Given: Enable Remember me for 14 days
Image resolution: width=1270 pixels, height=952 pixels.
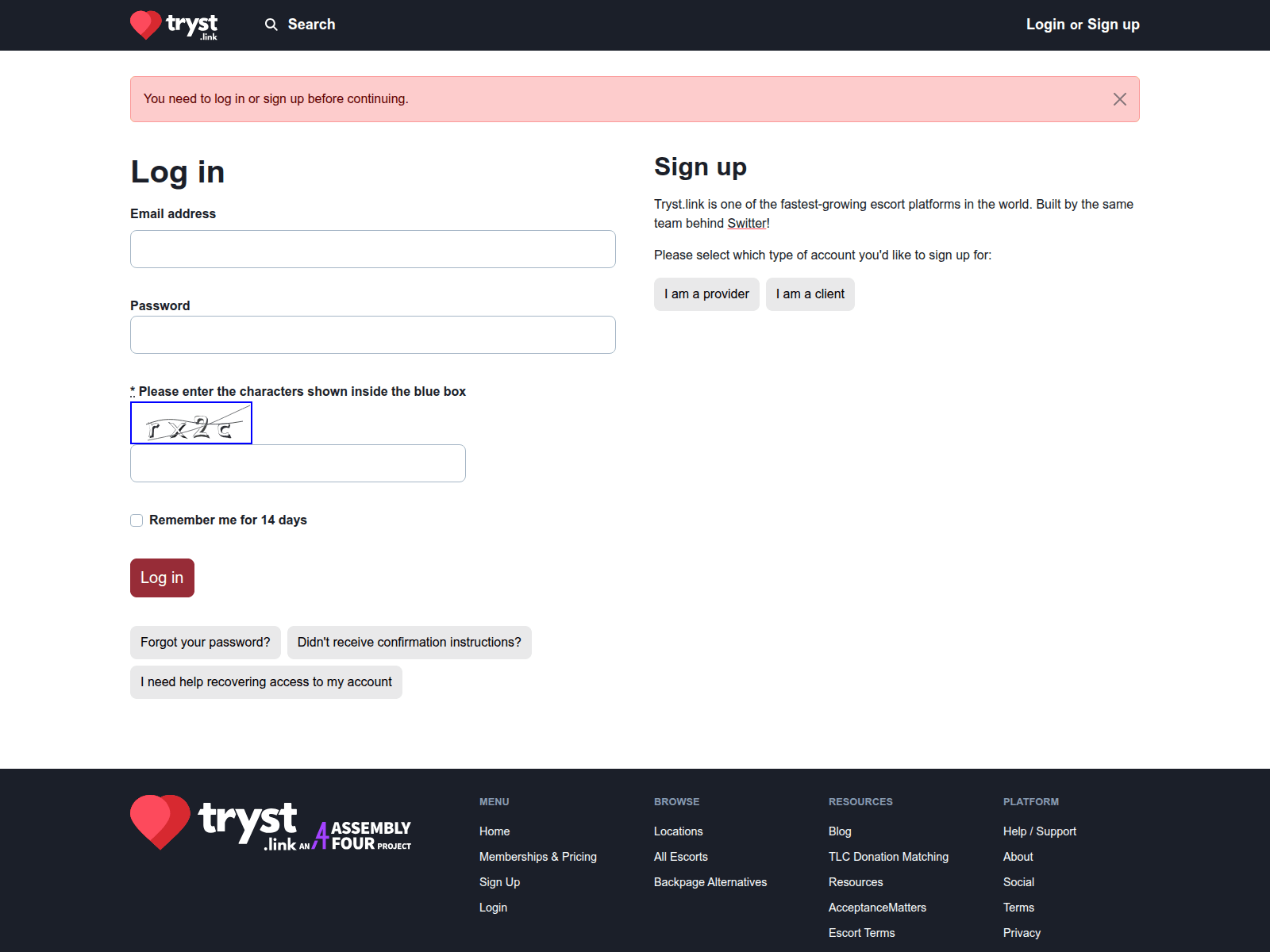Looking at the screenshot, I should tap(137, 520).
